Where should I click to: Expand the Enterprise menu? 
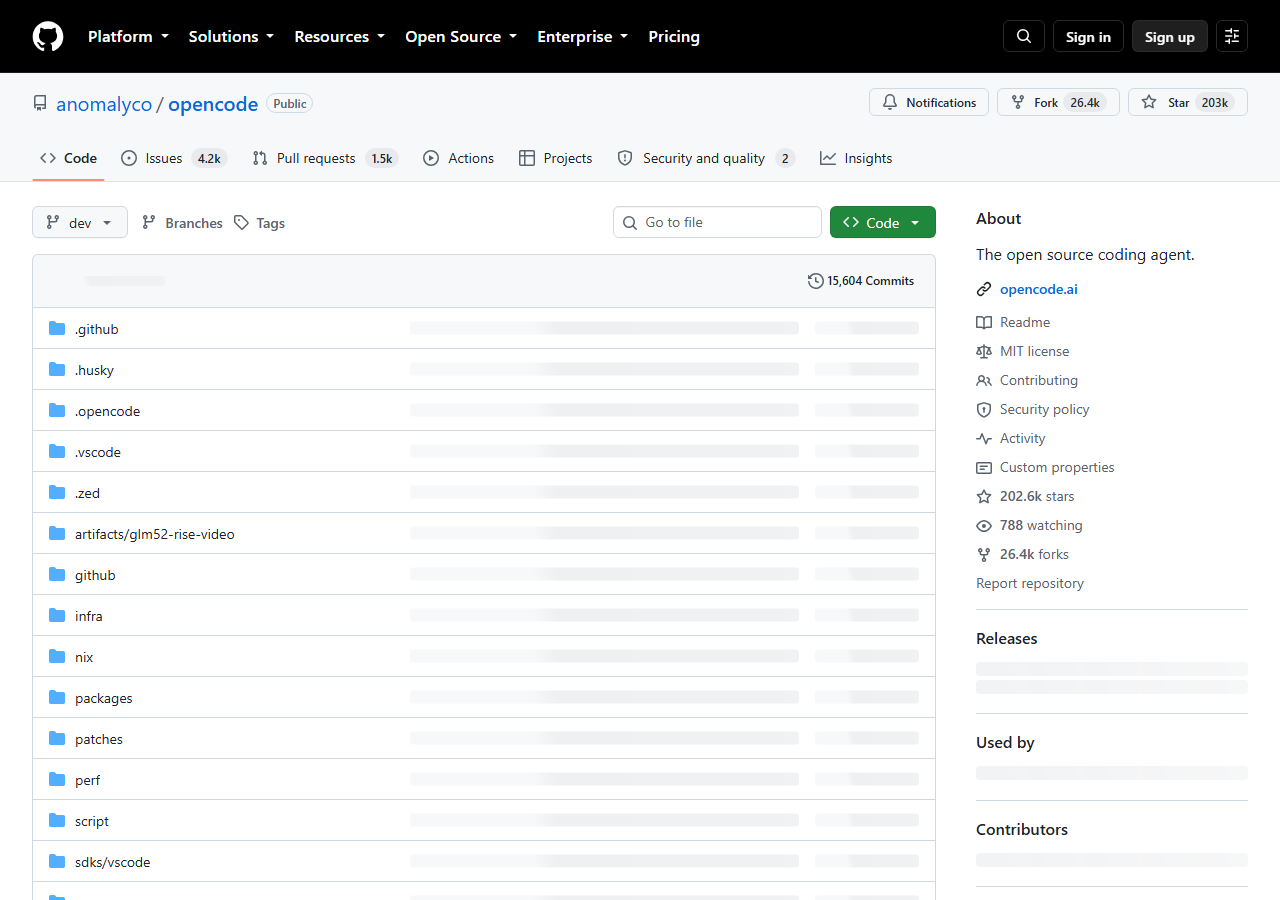[x=583, y=36]
